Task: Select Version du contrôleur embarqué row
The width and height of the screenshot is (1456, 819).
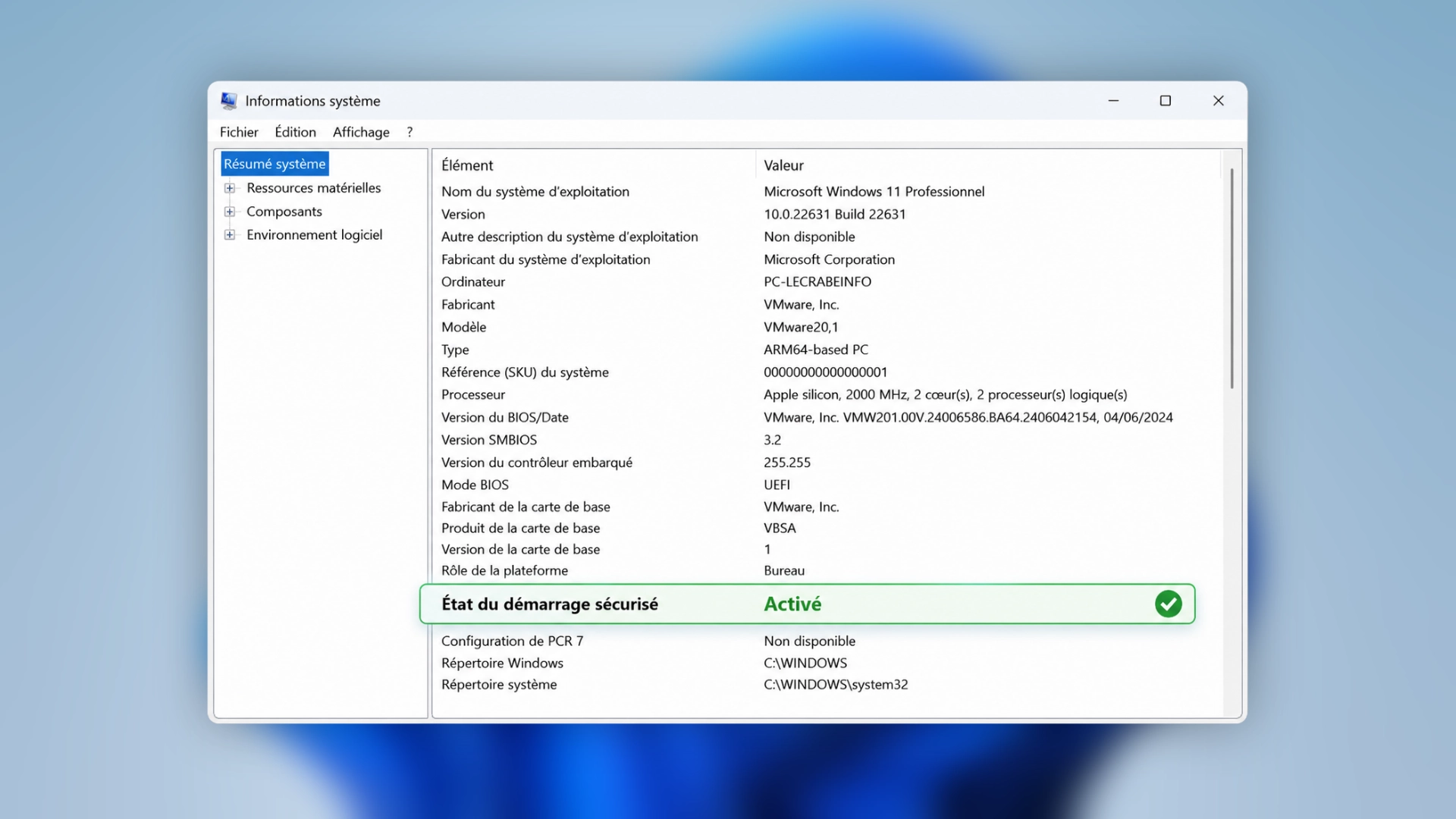Action: tap(537, 463)
